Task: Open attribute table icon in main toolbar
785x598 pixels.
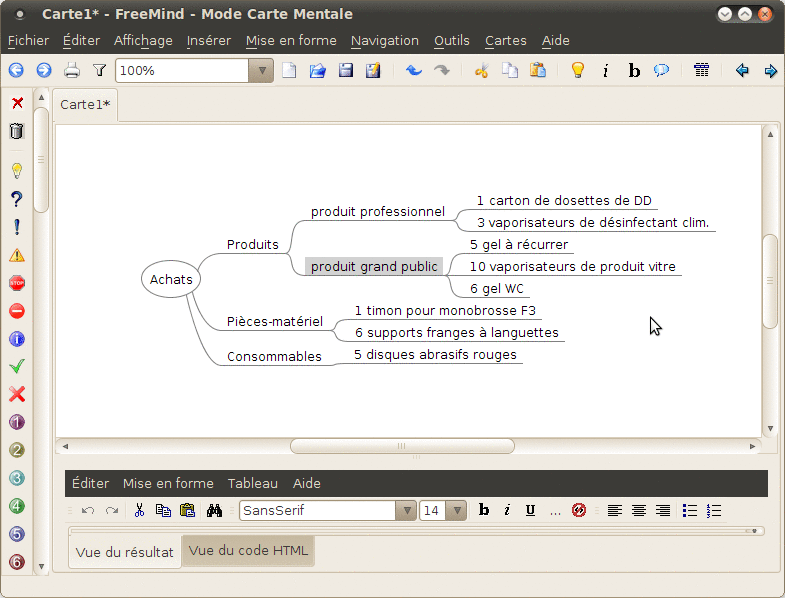Action: (701, 70)
